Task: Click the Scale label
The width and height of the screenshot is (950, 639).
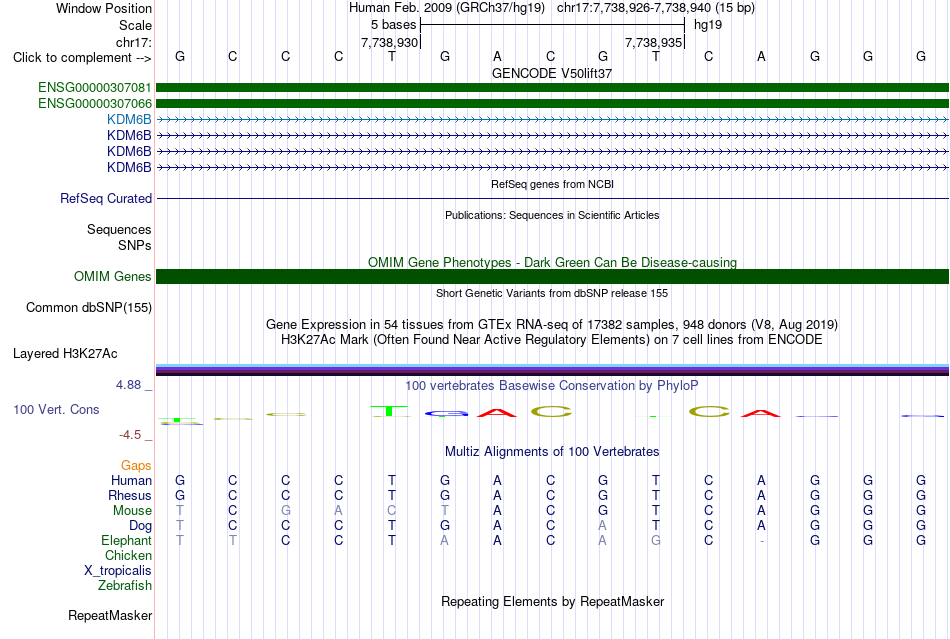Action: [x=135, y=25]
